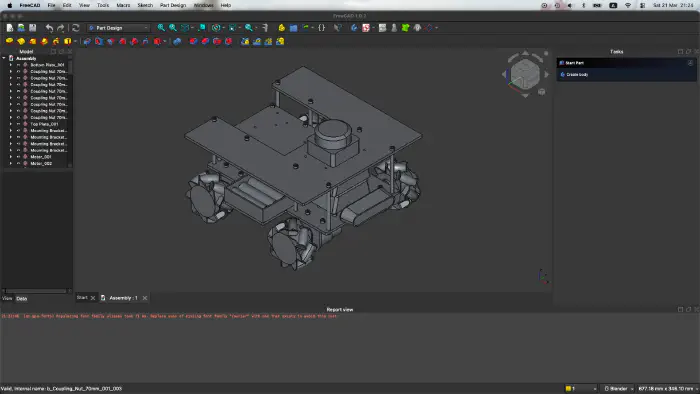Click the Wi-Fi icon in the menu bar
This screenshot has height=394, width=700.
(x=628, y=5)
